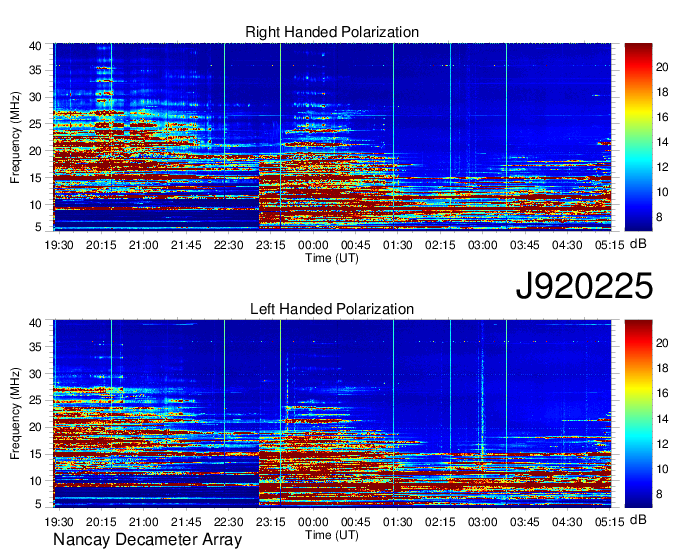The height and width of the screenshot is (552, 680).
Task: Click the '01:30' tick on bottom plot
Action: [398, 522]
